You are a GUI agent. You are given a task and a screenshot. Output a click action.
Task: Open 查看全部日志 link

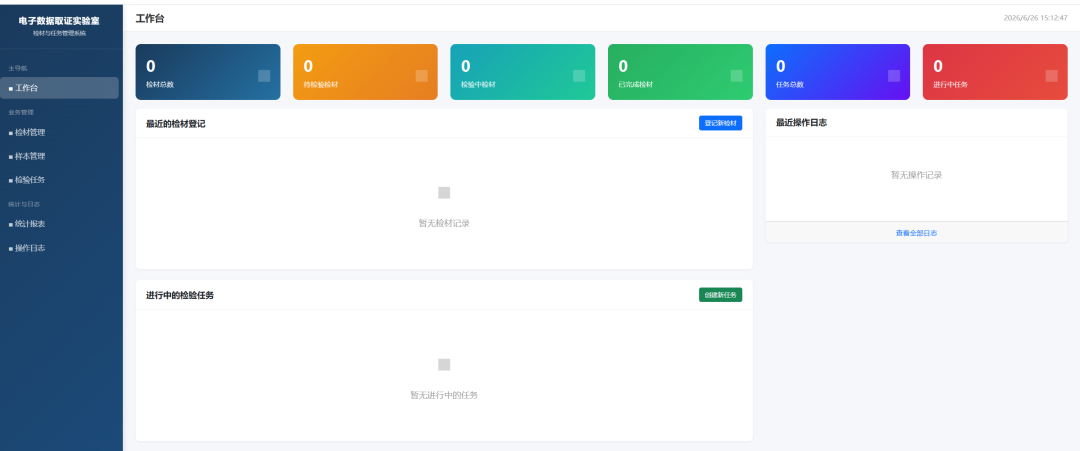point(916,233)
